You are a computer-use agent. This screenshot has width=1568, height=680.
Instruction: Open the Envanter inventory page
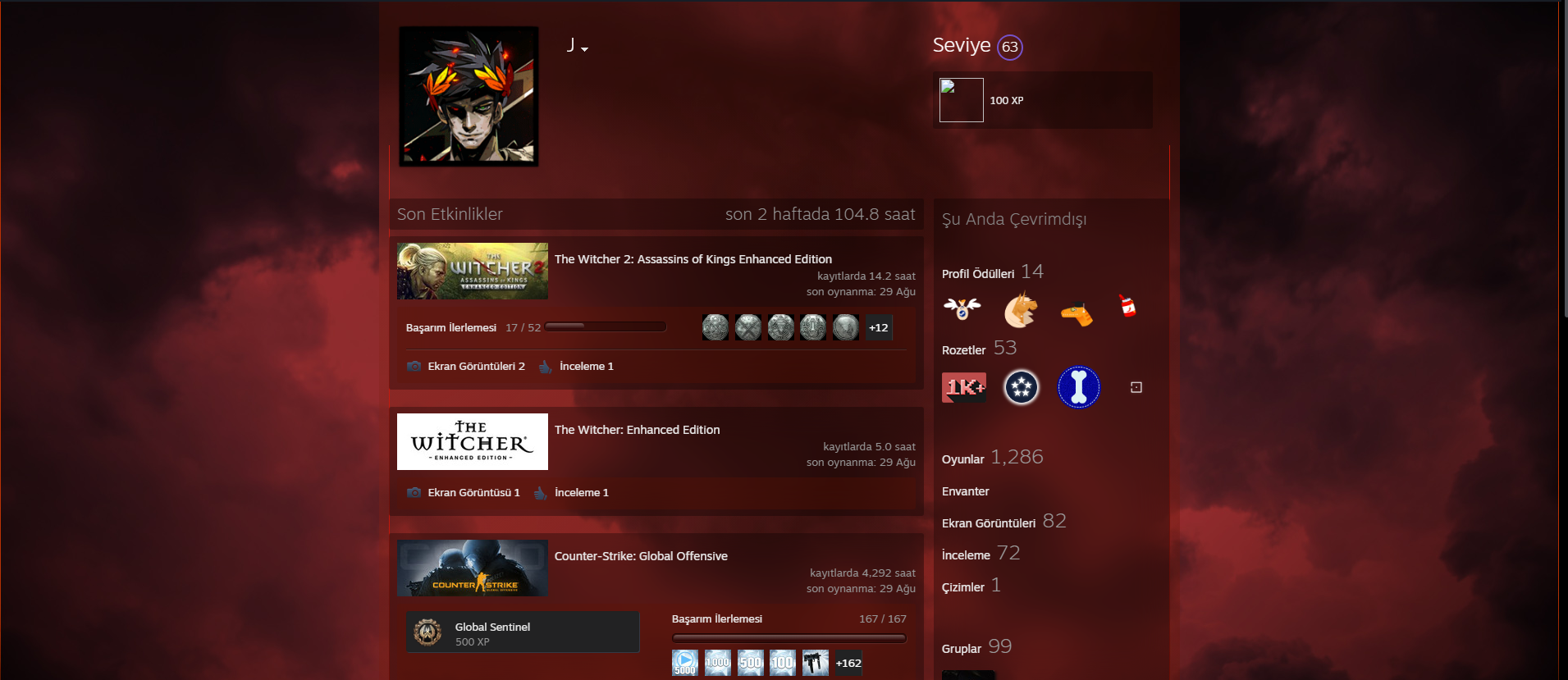pos(966,491)
